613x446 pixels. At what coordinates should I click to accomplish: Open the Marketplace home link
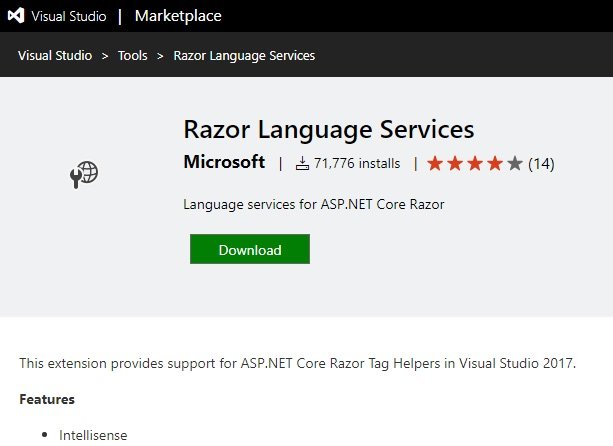pyautogui.click(x=178, y=16)
